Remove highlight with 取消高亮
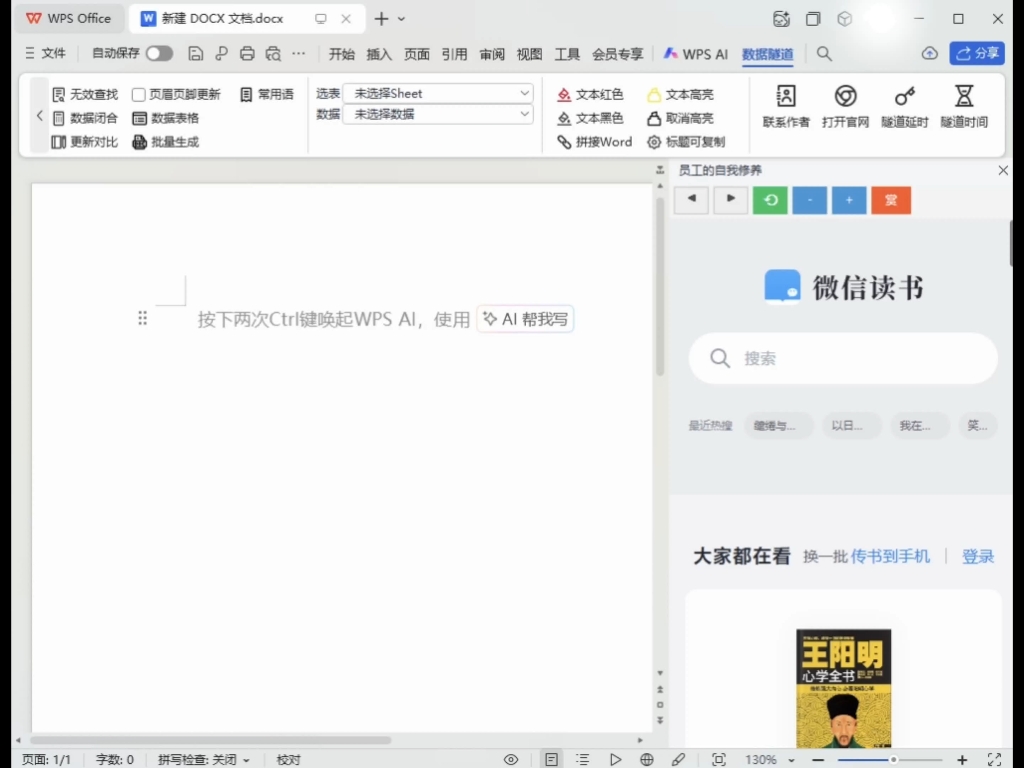Image resolution: width=1024 pixels, height=768 pixels. pyautogui.click(x=680, y=118)
